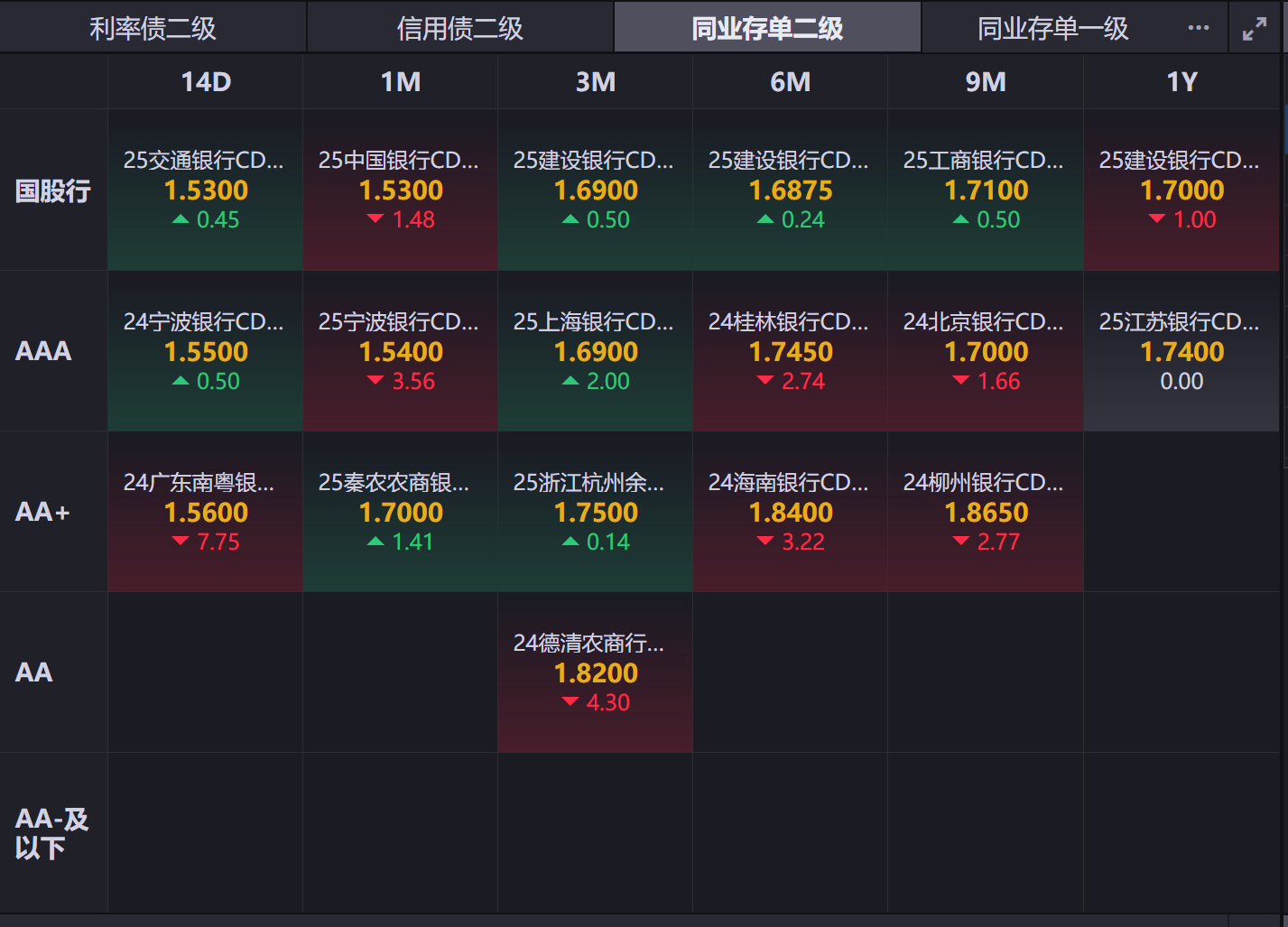Open 25宁波银行CD cell at 1.5400

click(x=401, y=351)
